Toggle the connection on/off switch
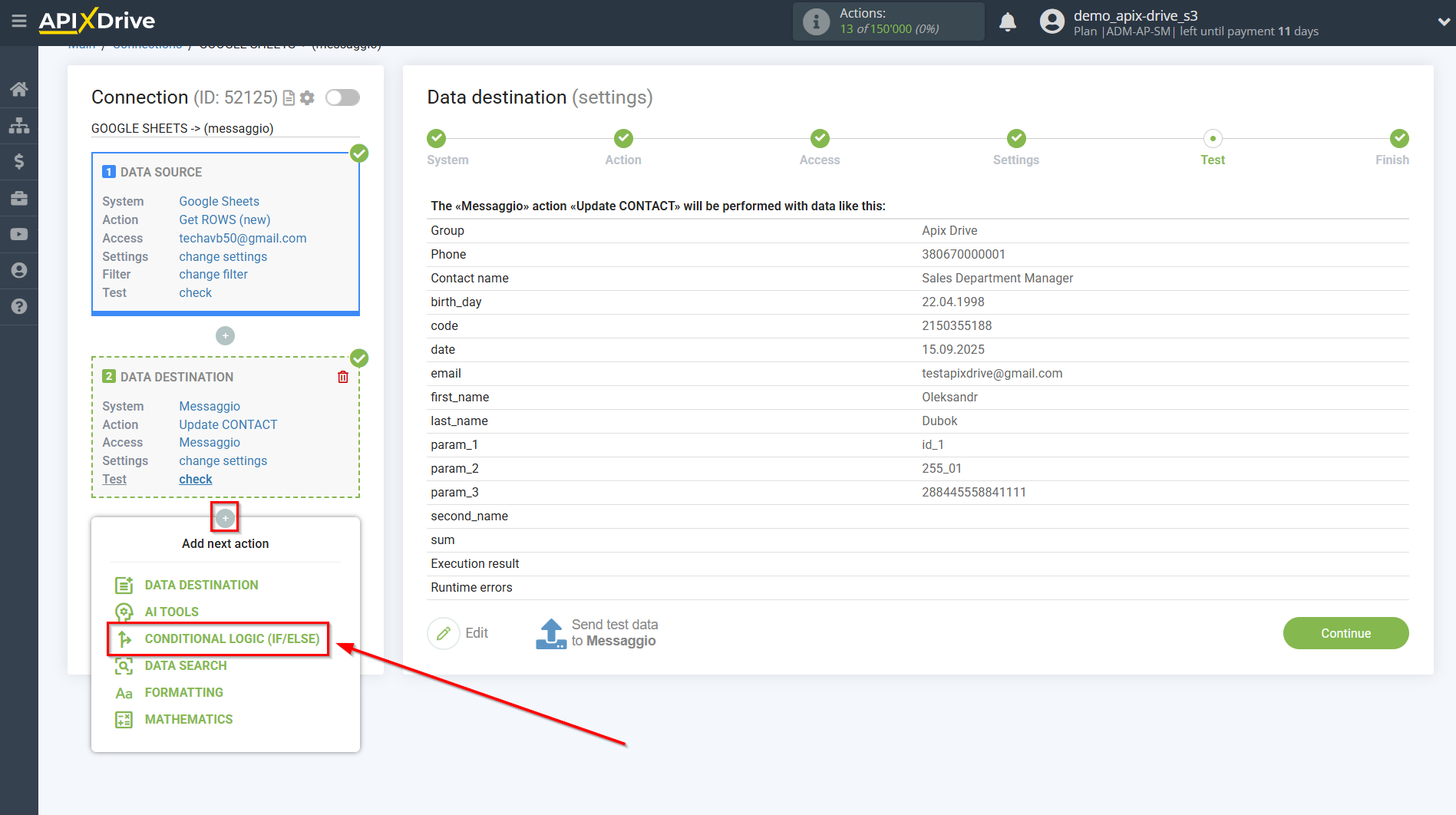 pyautogui.click(x=342, y=97)
